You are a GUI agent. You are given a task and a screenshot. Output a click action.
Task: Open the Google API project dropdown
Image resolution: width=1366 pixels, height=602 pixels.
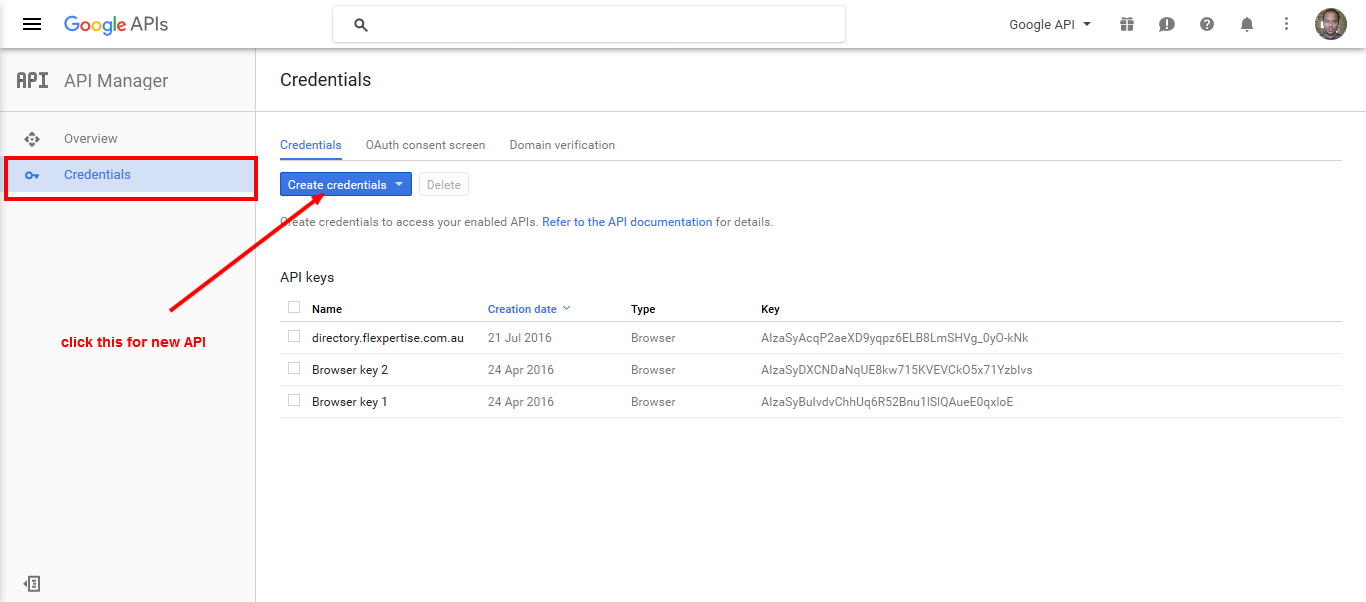coord(1050,24)
